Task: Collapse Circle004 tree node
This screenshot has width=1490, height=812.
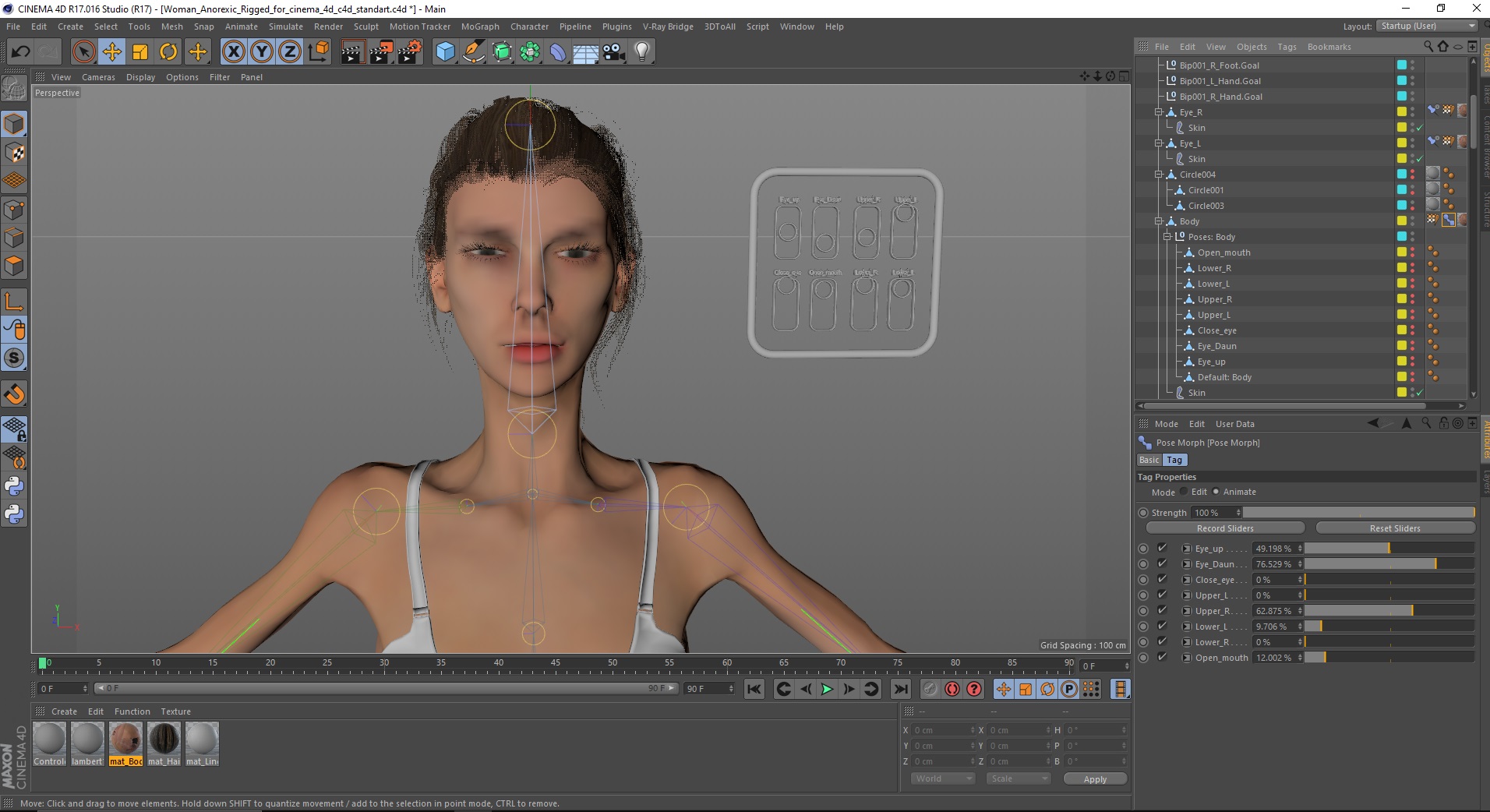Action: 1159,175
